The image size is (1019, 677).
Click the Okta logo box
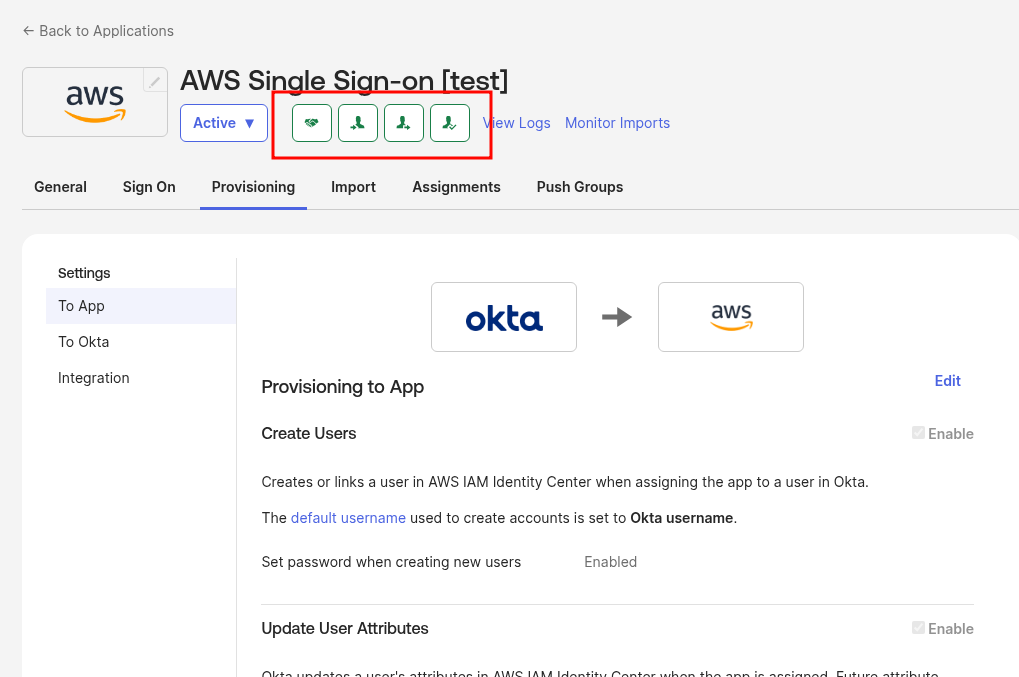pos(504,317)
